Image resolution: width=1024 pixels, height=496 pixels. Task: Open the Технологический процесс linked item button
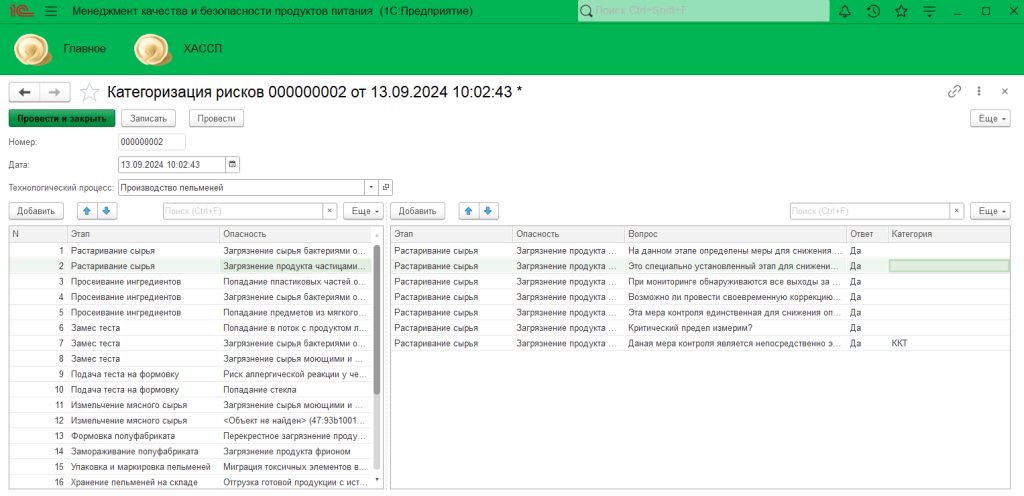click(x=386, y=187)
